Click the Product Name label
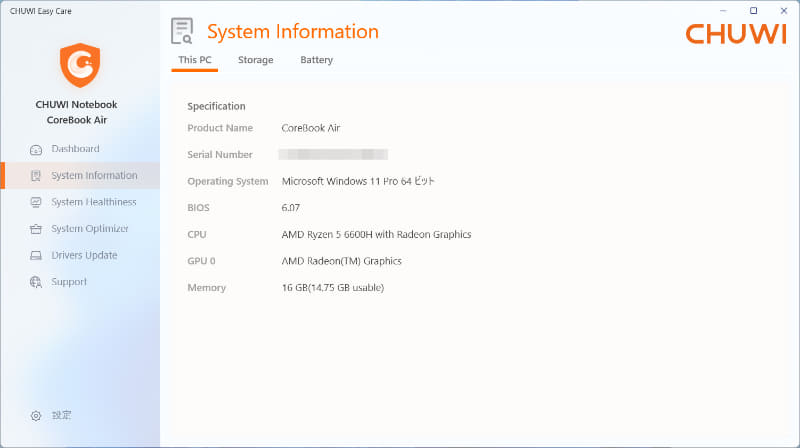 (220, 128)
